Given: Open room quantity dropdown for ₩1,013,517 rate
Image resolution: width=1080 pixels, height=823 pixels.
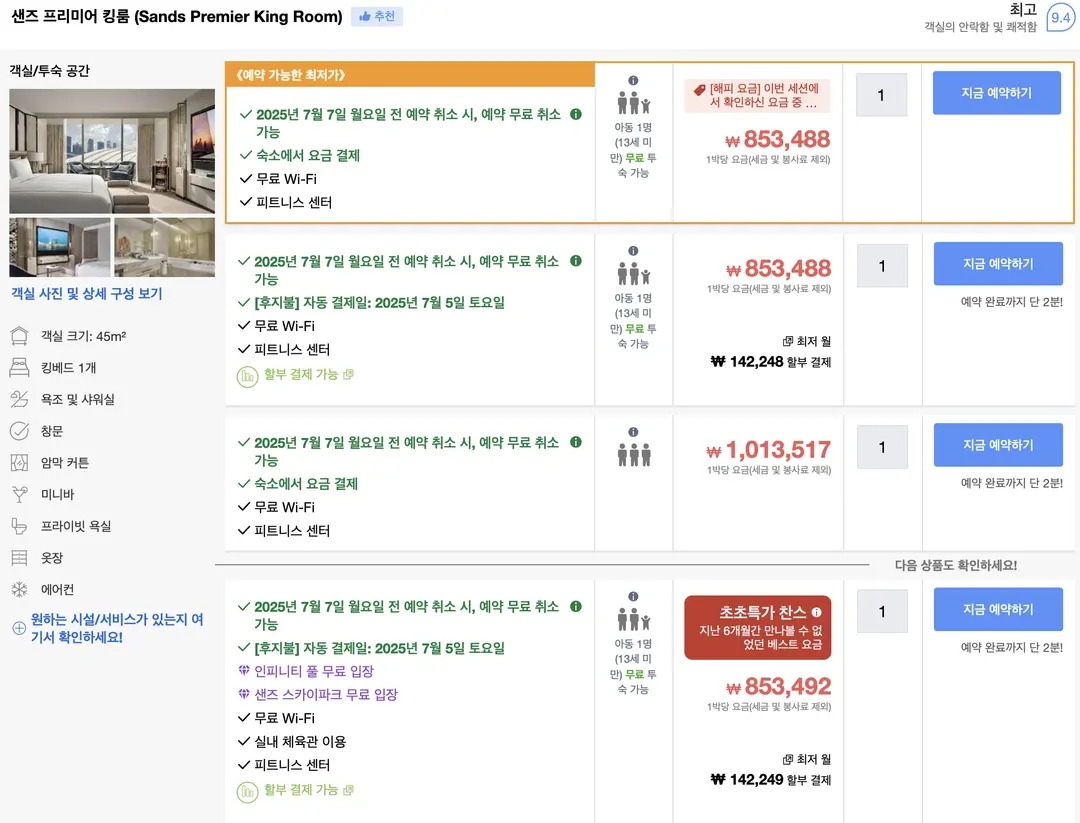Looking at the screenshot, I should (882, 447).
